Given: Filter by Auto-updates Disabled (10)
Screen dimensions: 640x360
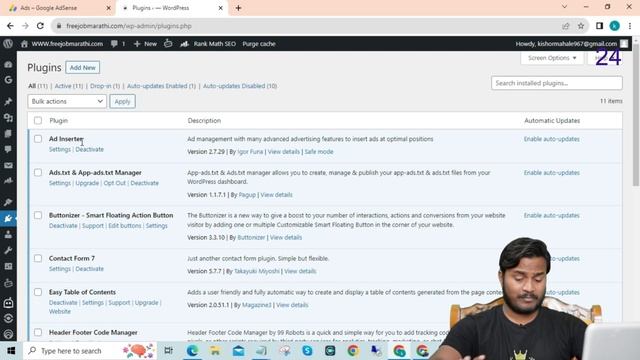Looking at the screenshot, I should pos(240,86).
